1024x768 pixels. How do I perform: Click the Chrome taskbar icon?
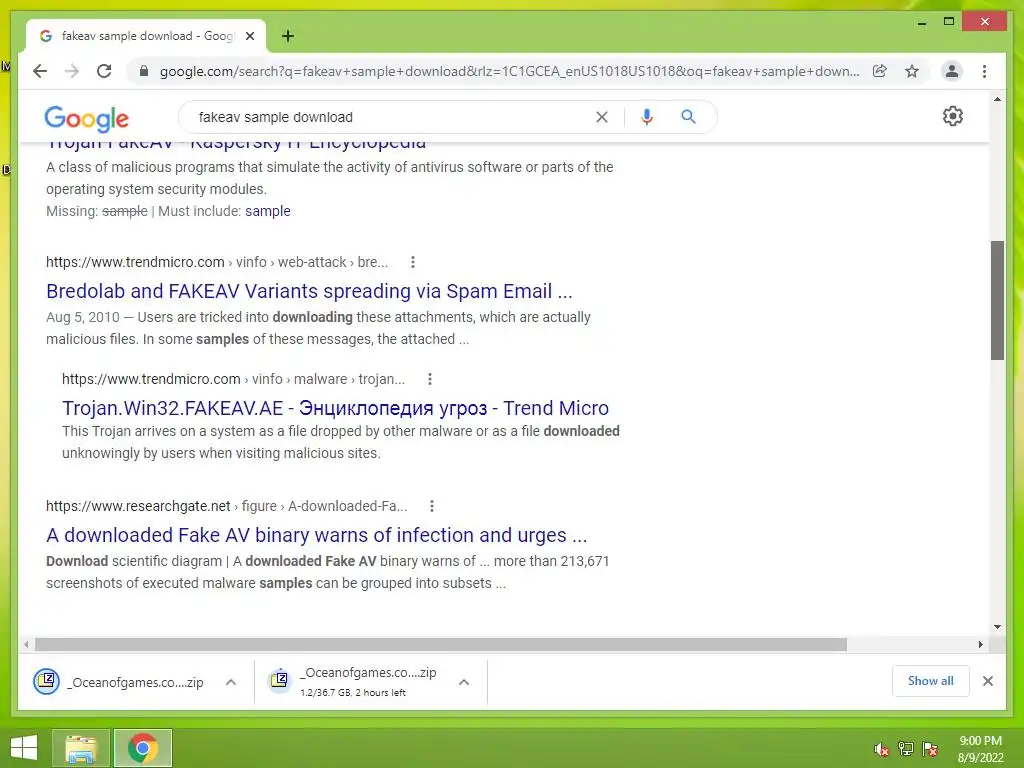click(143, 748)
